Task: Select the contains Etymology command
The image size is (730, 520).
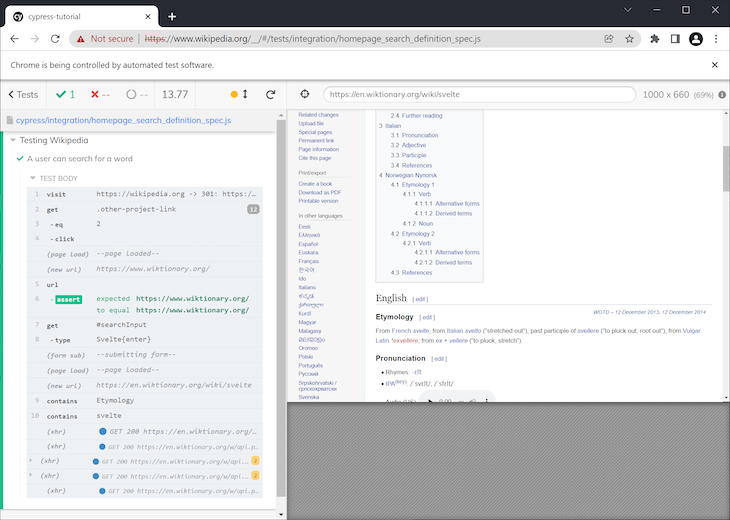Action: pyautogui.click(x=144, y=400)
